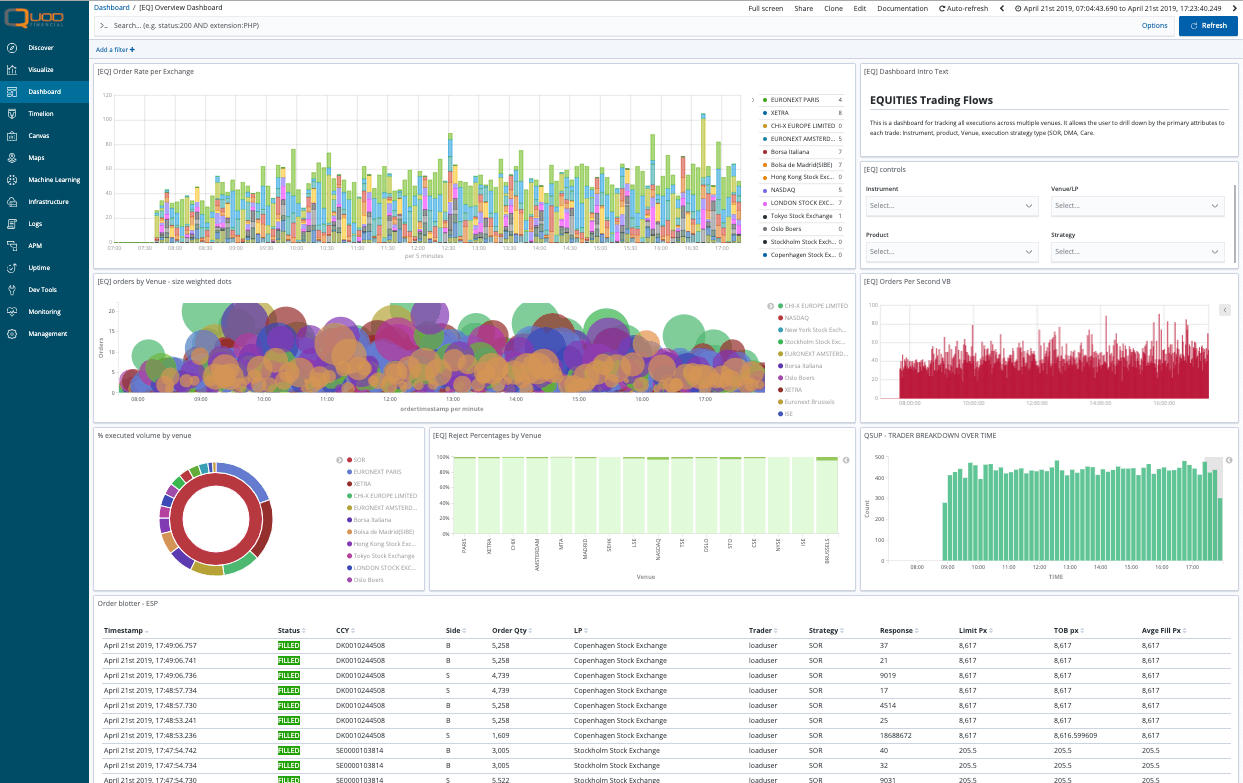The image size is (1243, 783).
Task: Open the Maps sidebar icon
Action: point(11,158)
